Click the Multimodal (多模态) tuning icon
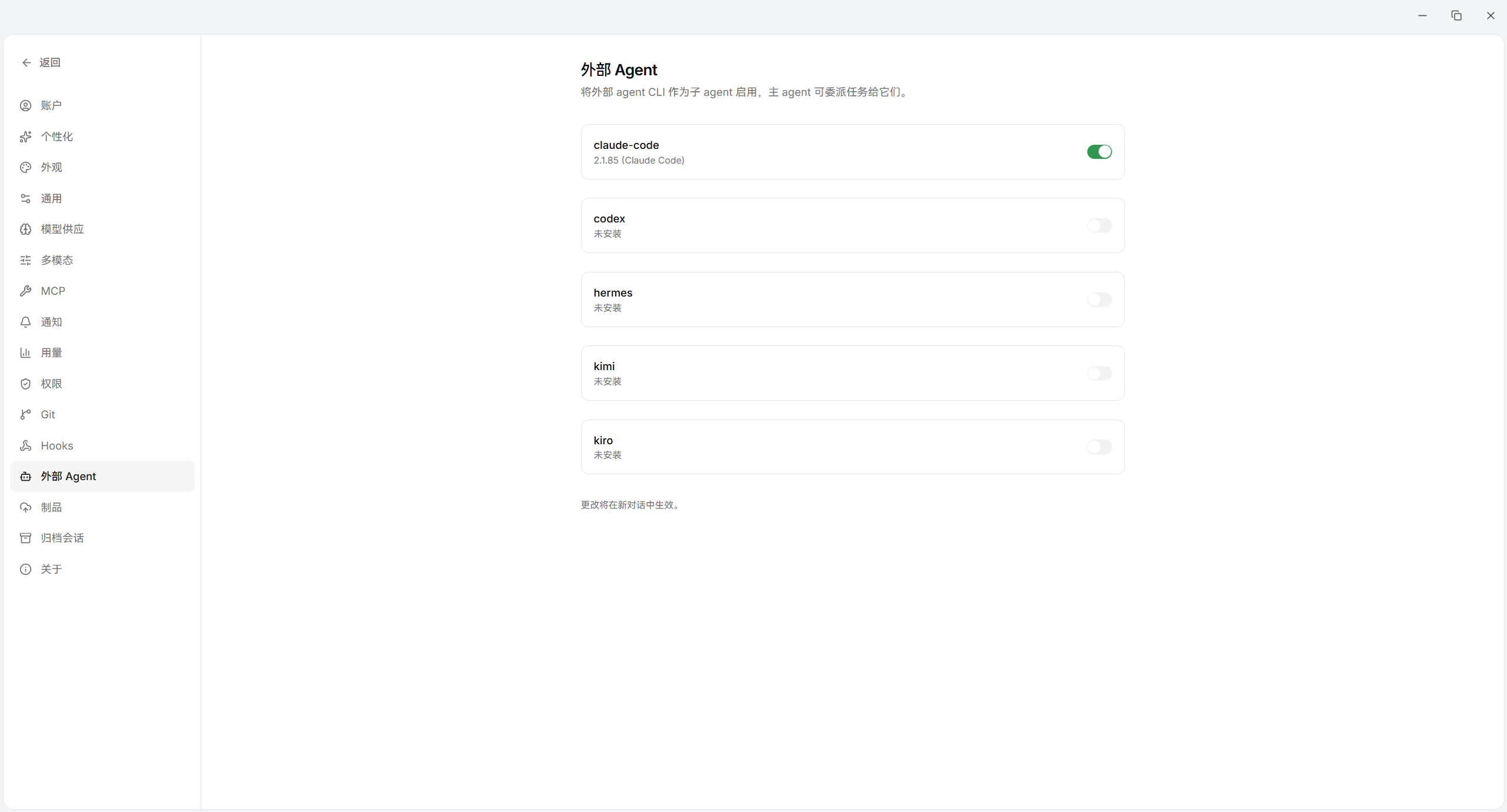Screen dimensions: 1507x812 [25, 260]
